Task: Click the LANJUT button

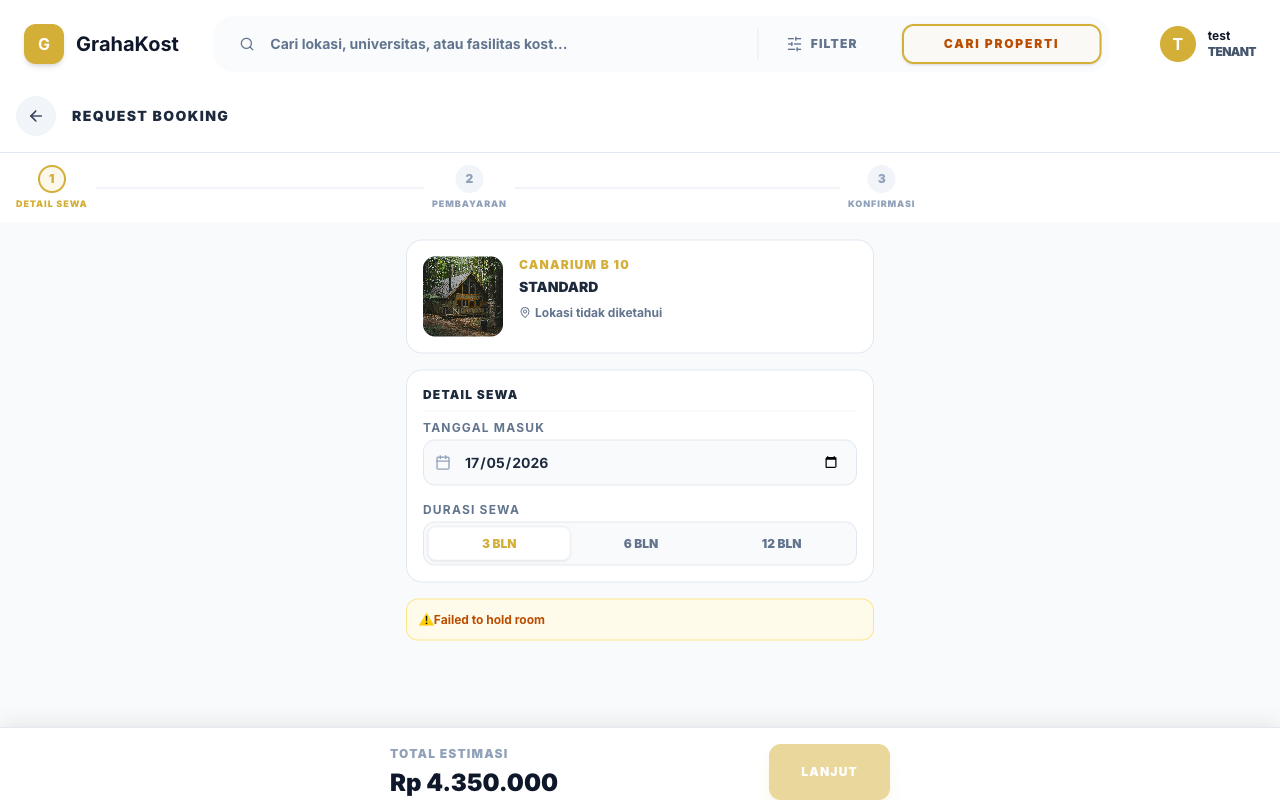Action: click(x=829, y=772)
